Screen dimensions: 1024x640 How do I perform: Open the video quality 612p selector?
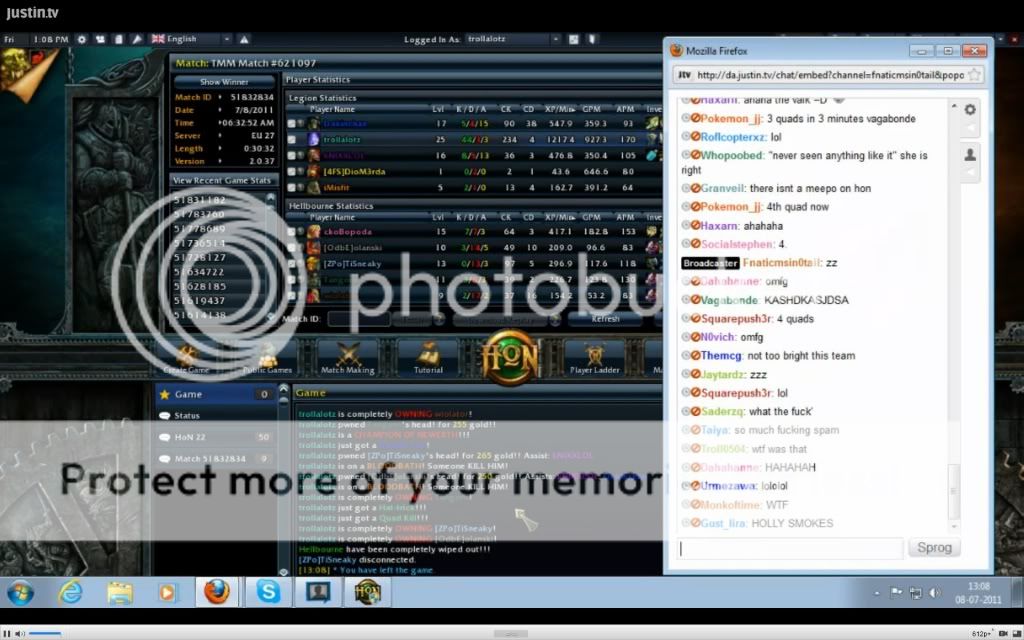pos(985,633)
